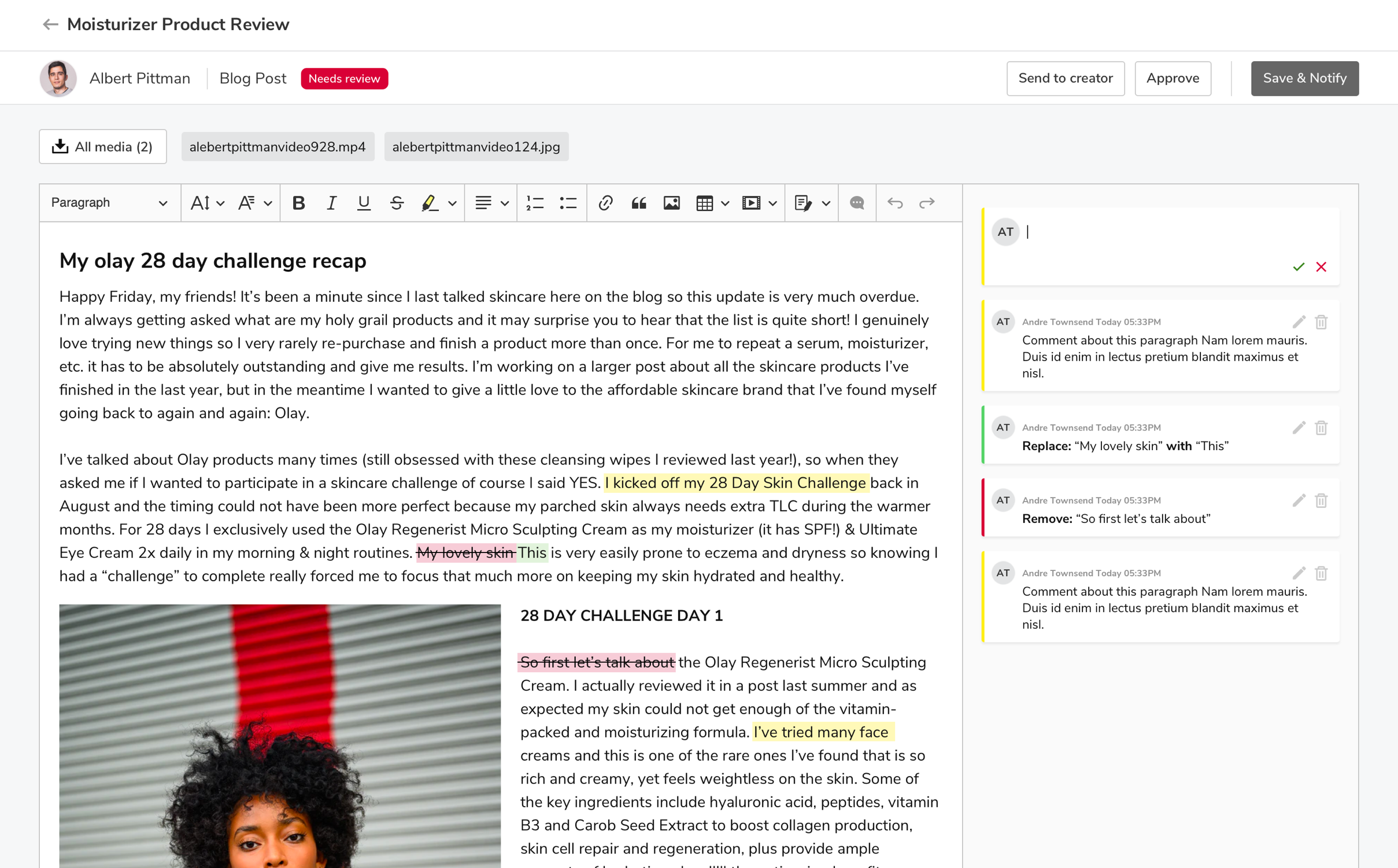Click struck-through text "My lovely skin"
Image resolution: width=1398 pixels, height=868 pixels.
click(465, 553)
